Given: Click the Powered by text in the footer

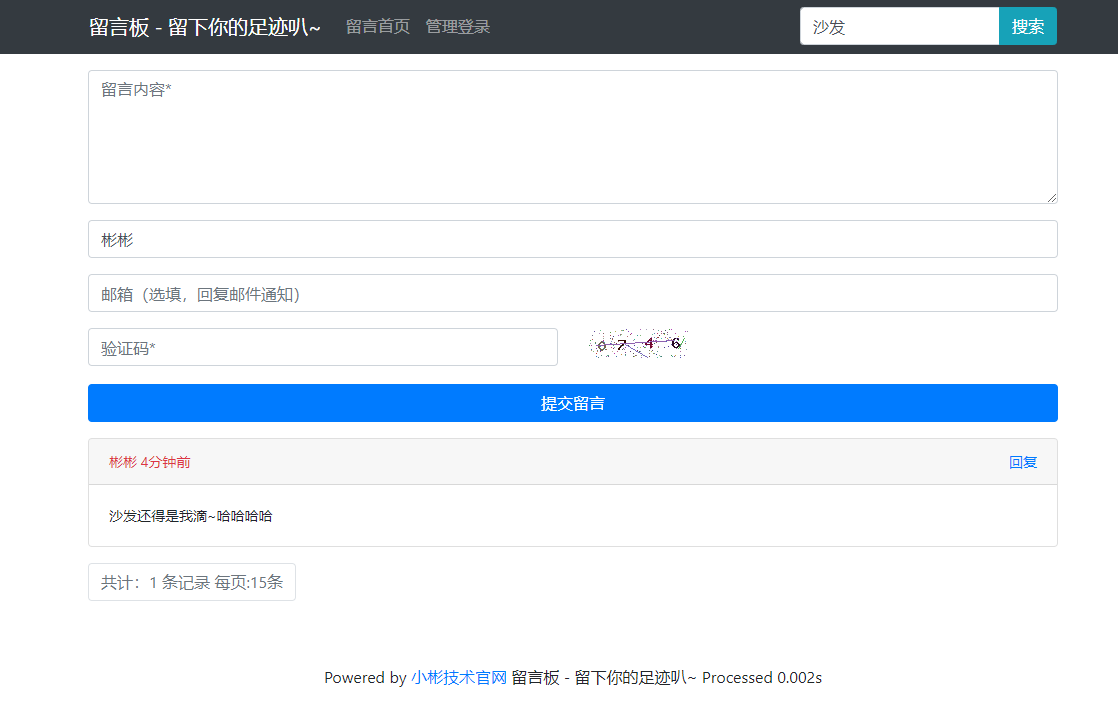Looking at the screenshot, I should [365, 678].
